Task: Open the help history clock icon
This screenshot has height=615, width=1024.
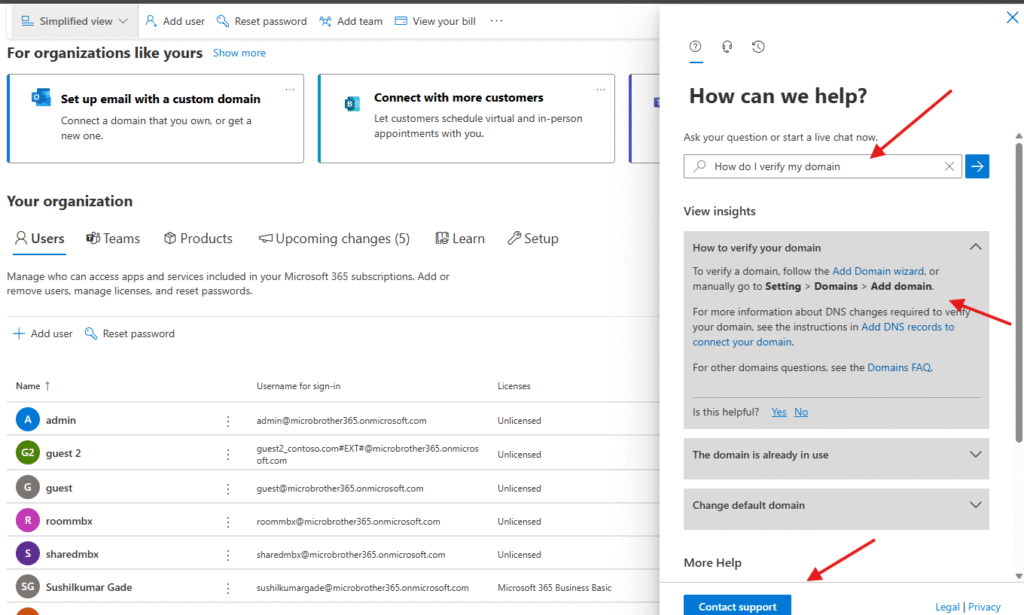Action: 758,47
